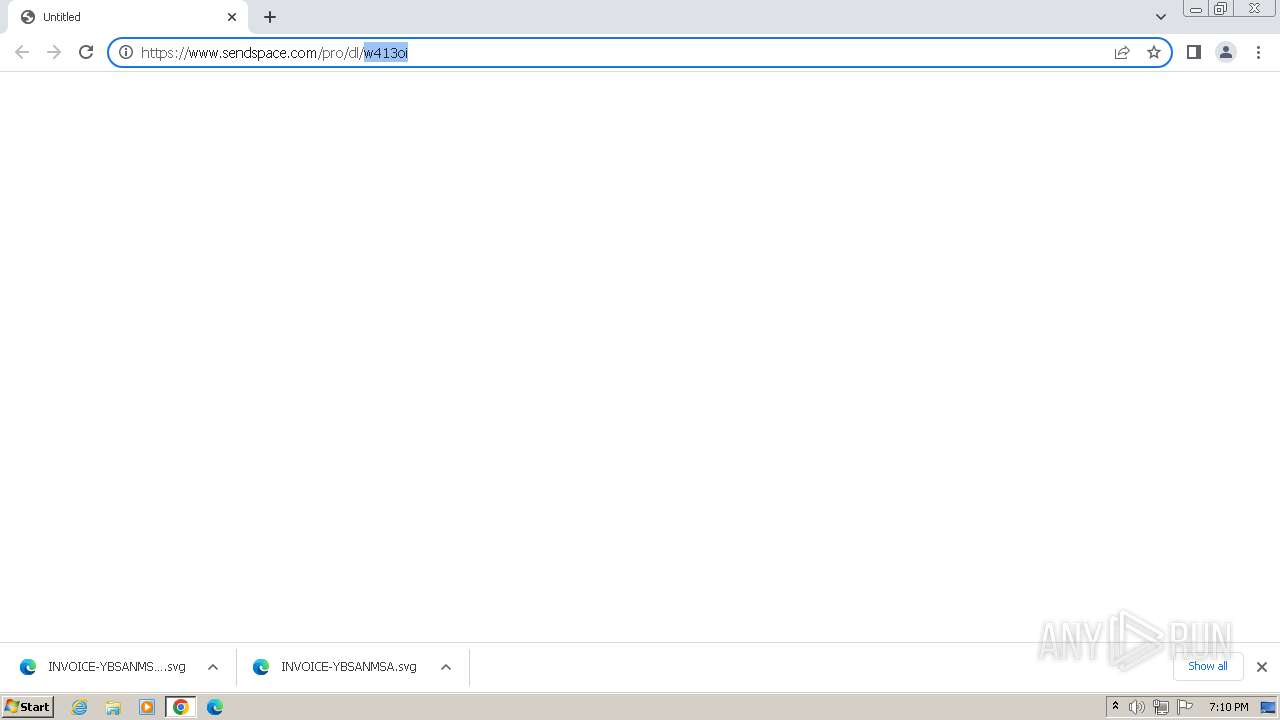The width and height of the screenshot is (1280, 720).
Task: Open Chrome's three-dot menu
Action: 1258,52
